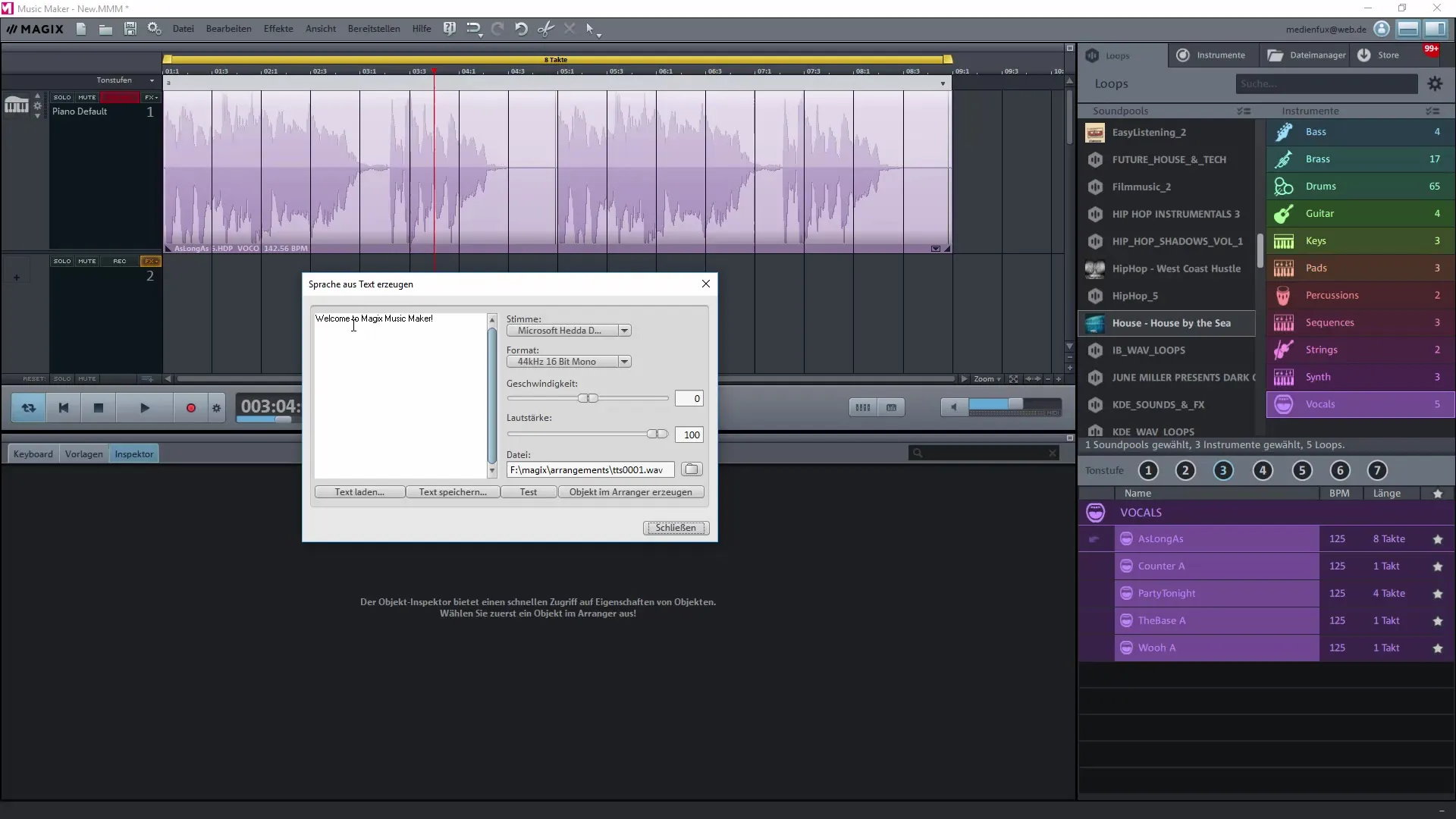Save the project with the floppy disk icon

pos(130,29)
